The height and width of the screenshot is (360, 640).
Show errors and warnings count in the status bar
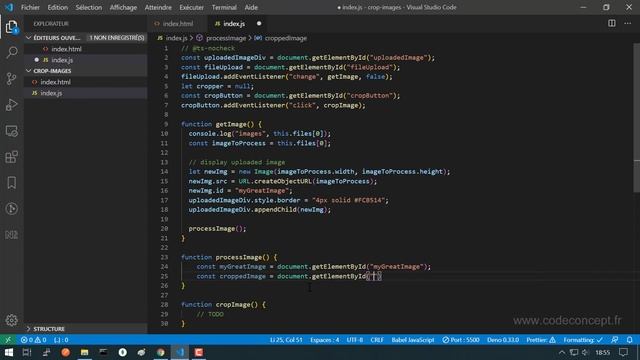[33, 340]
